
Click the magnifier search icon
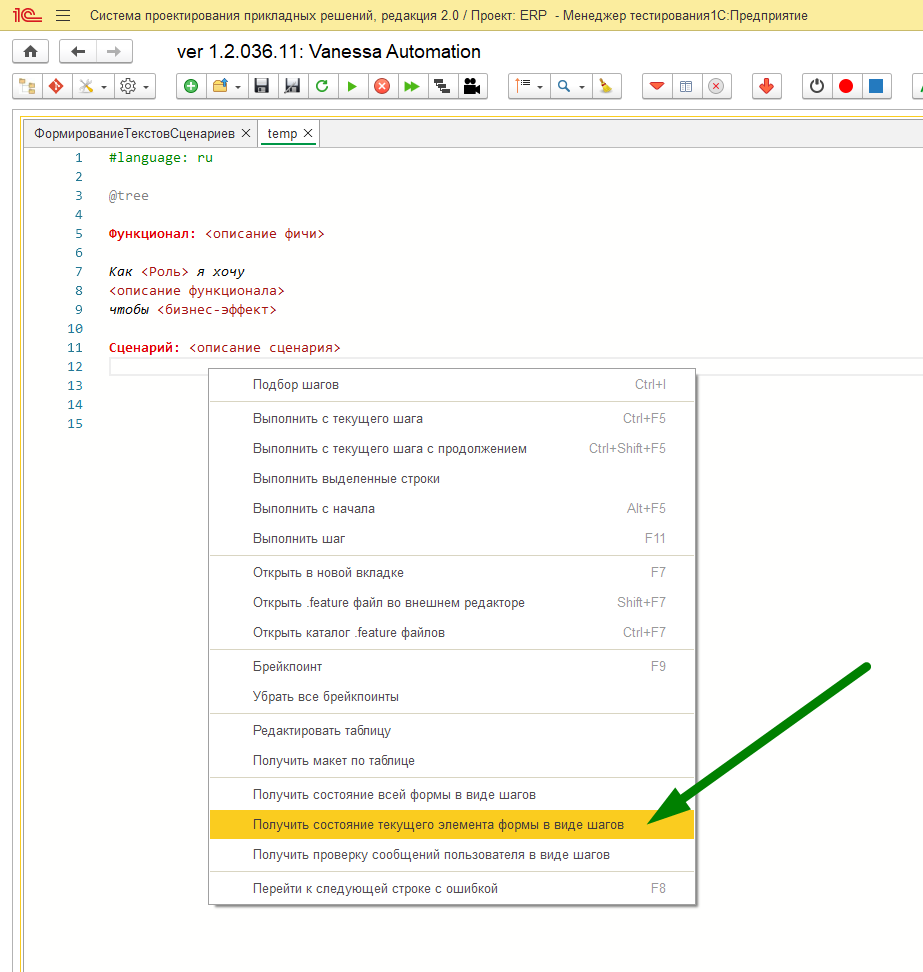coord(563,86)
